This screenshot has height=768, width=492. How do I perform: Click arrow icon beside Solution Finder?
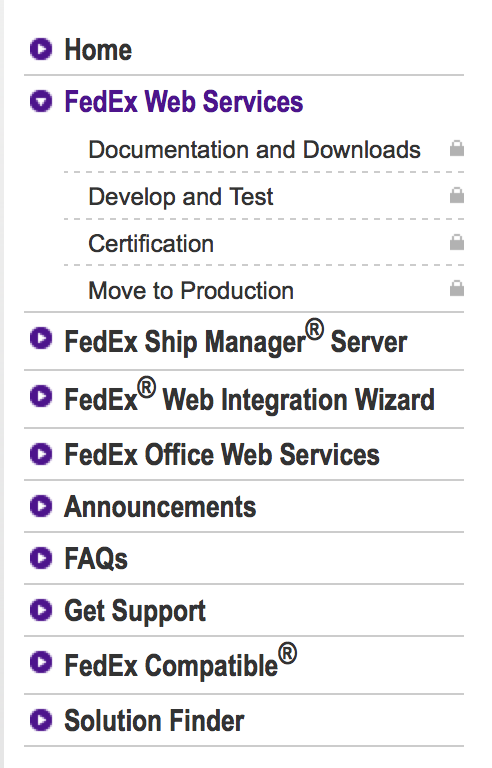point(41,720)
